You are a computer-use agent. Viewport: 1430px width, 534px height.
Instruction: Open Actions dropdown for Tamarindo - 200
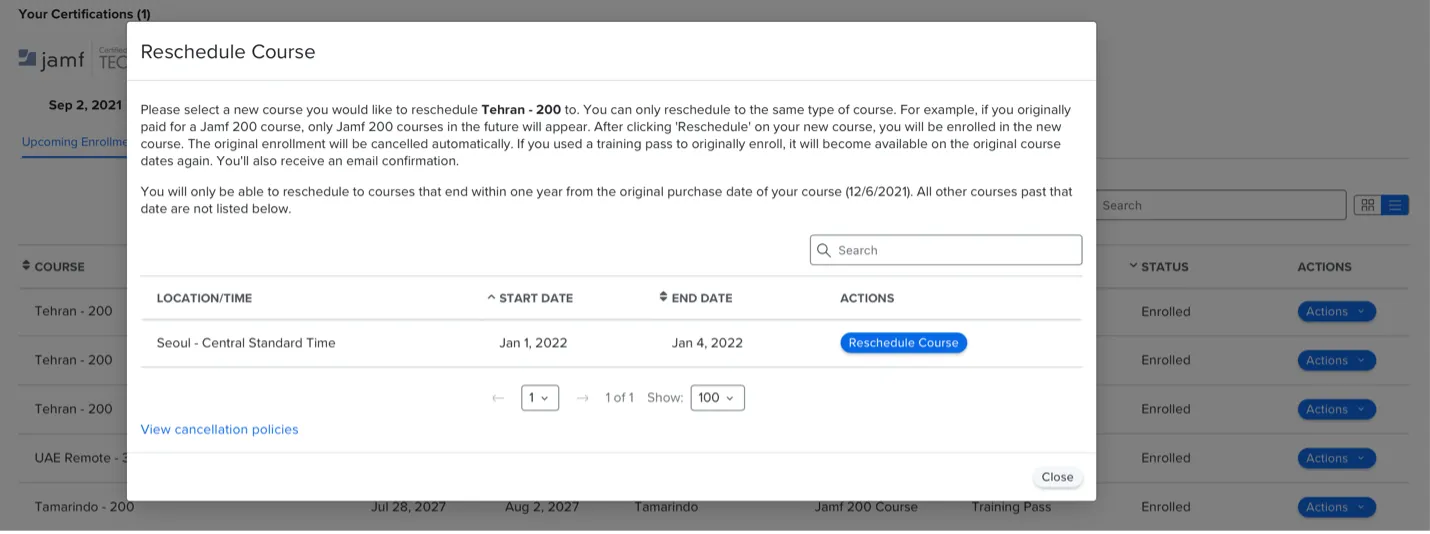(1336, 507)
